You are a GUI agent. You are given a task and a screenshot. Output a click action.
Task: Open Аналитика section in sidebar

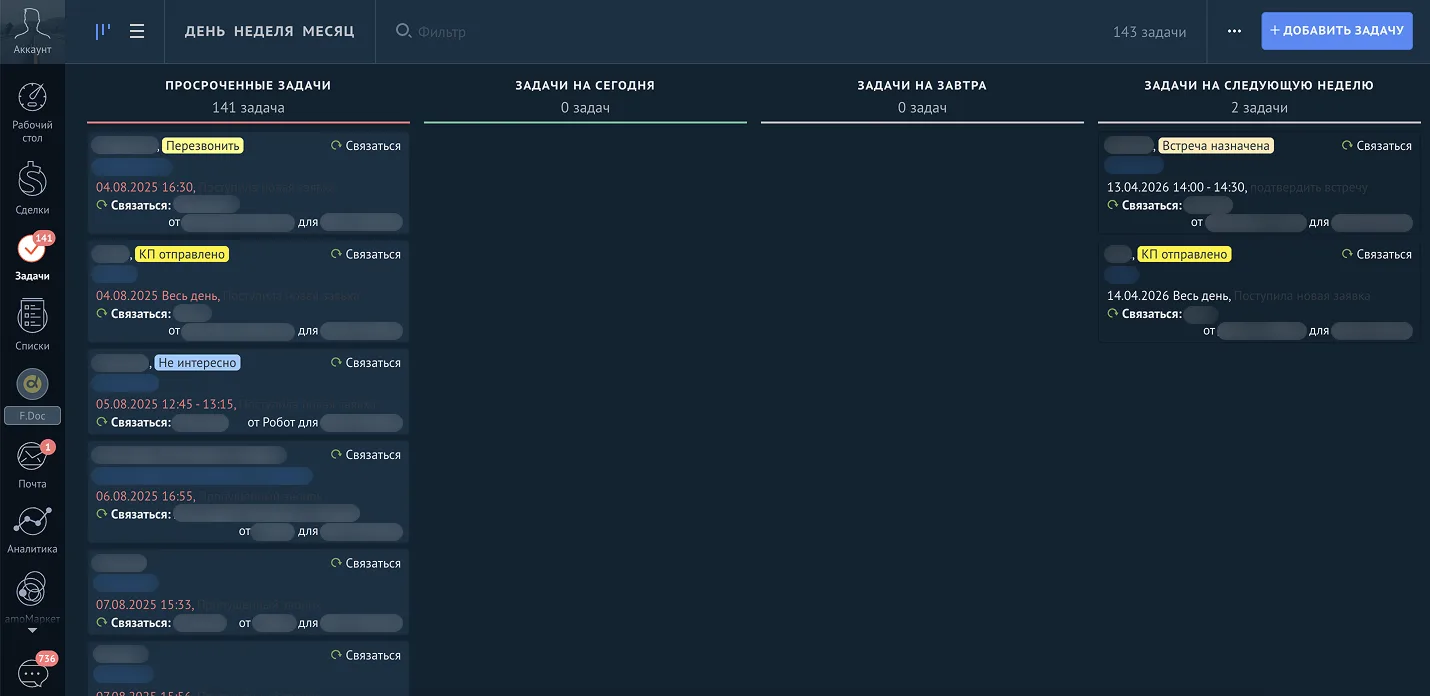tap(32, 530)
